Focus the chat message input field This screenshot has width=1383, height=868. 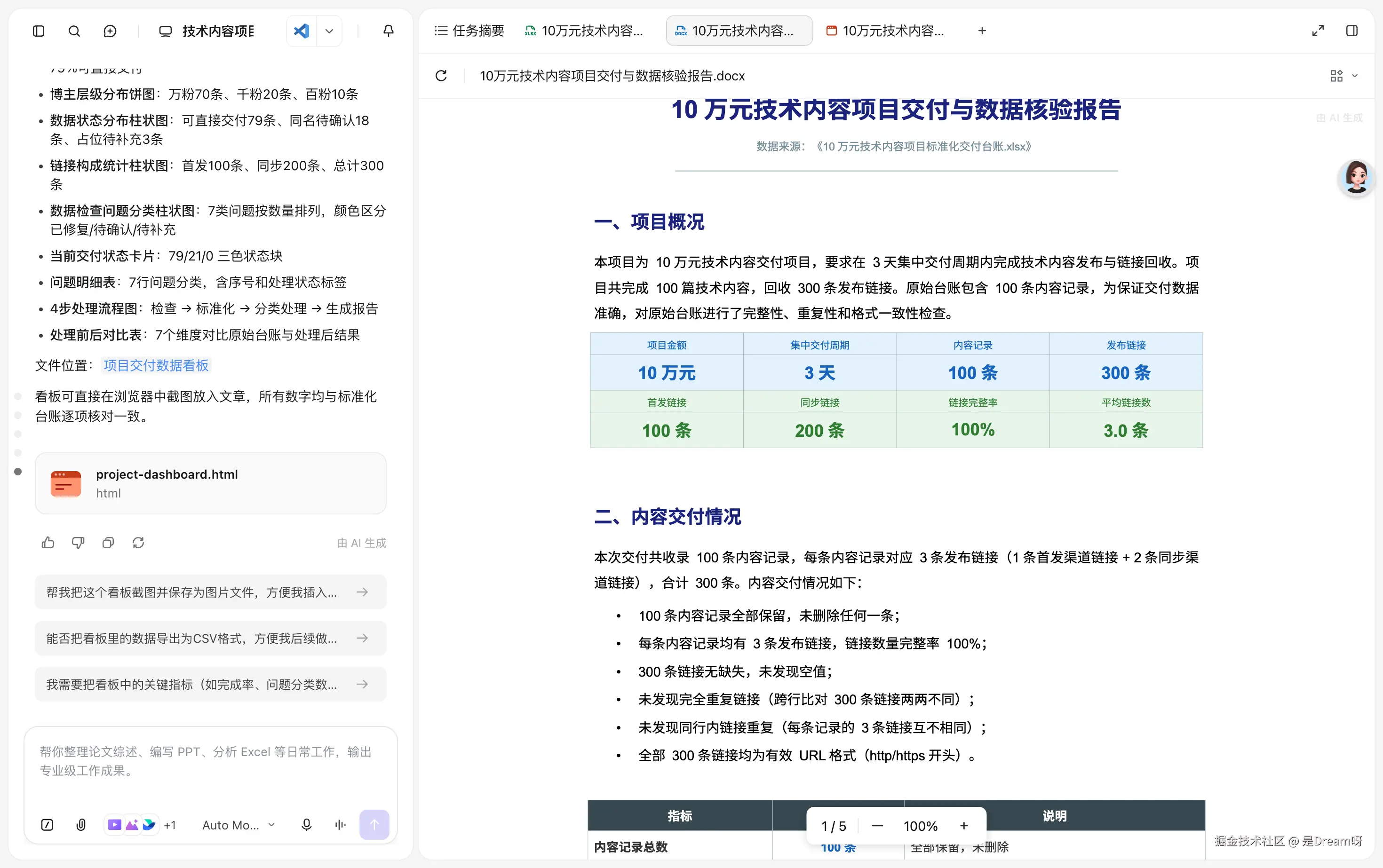coord(210,762)
